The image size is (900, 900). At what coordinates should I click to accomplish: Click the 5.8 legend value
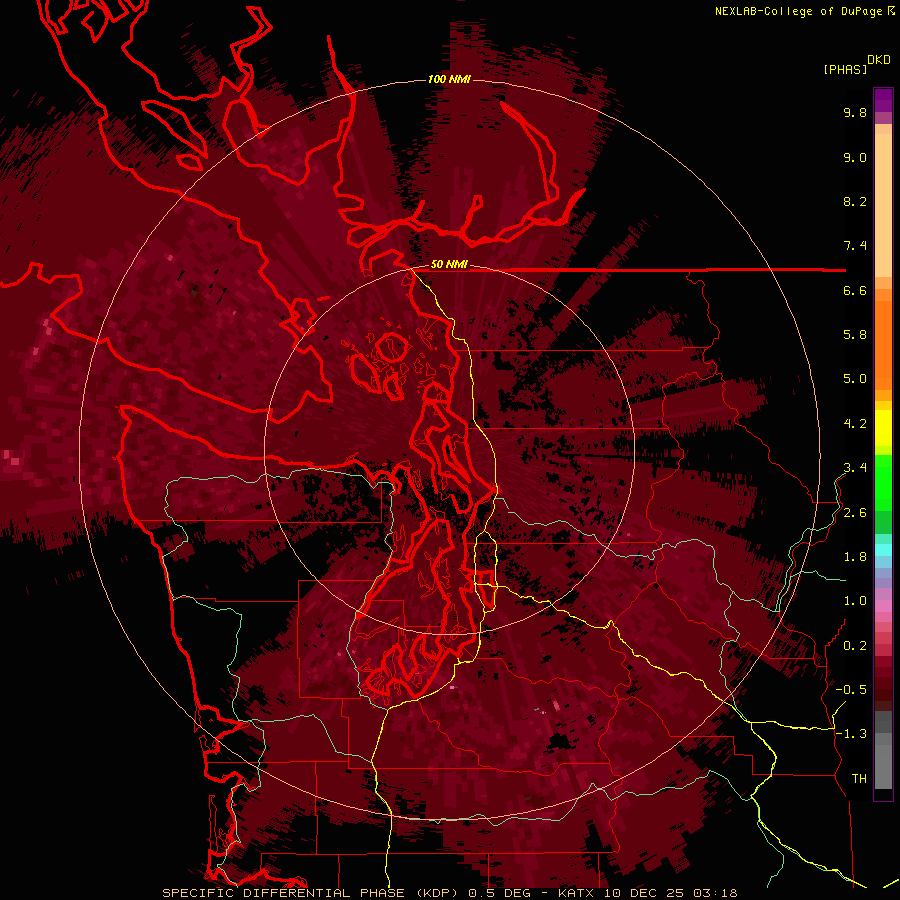pos(855,335)
